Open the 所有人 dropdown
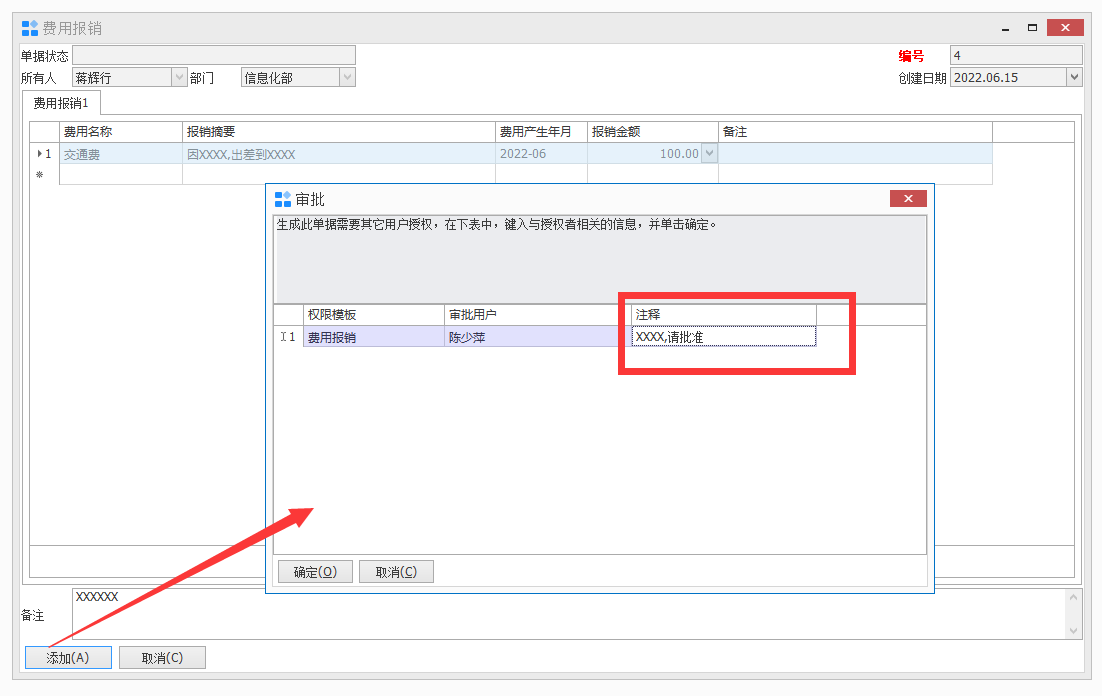This screenshot has height=696, width=1102. click(x=179, y=77)
